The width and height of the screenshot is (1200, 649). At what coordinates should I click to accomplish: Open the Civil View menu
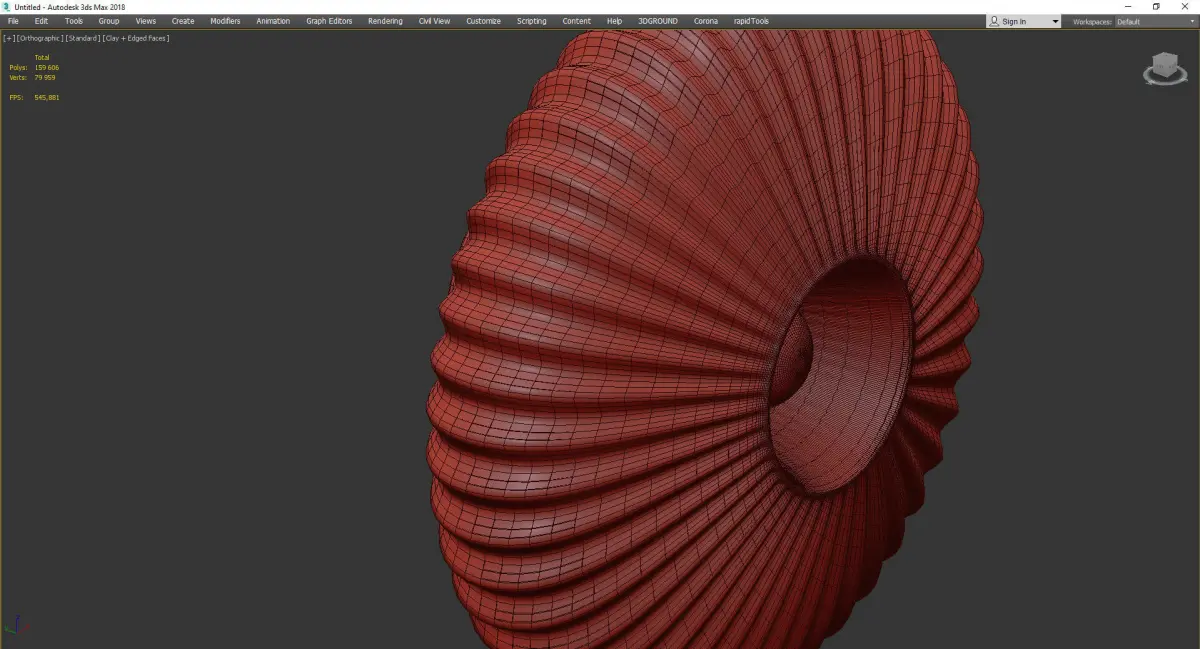pos(434,21)
